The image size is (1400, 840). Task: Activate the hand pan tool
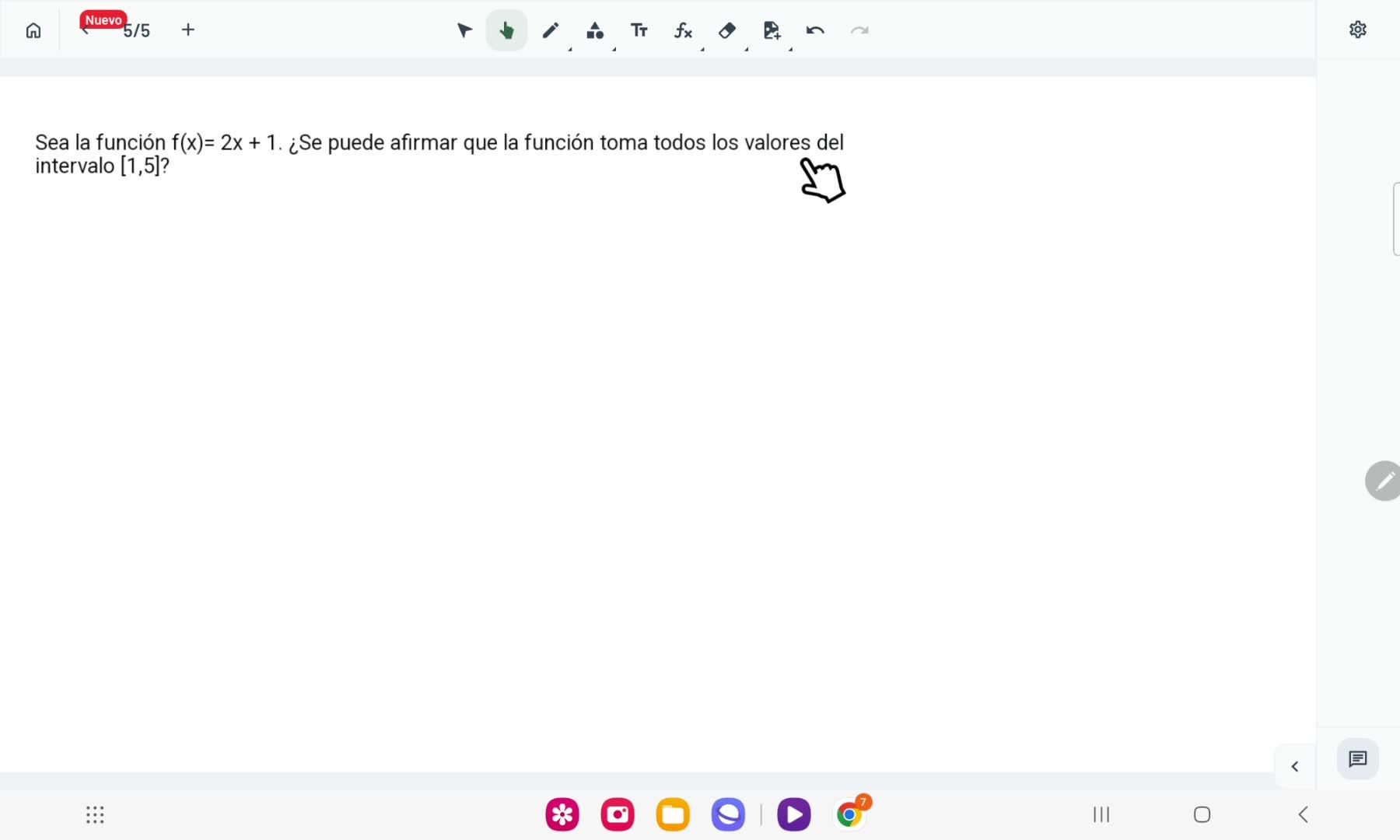tap(506, 30)
